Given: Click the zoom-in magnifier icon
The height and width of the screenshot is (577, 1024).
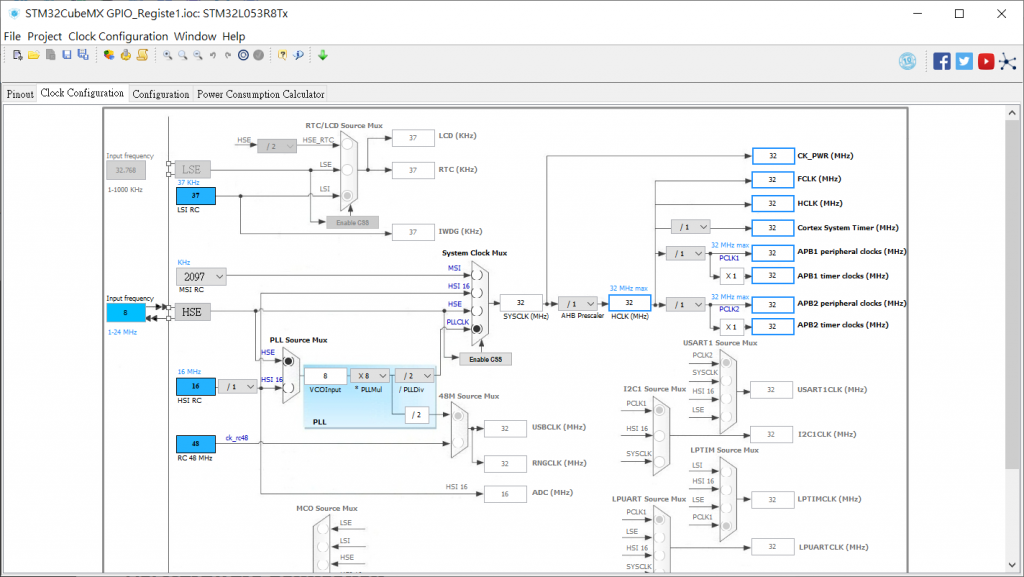Looking at the screenshot, I should (168, 55).
